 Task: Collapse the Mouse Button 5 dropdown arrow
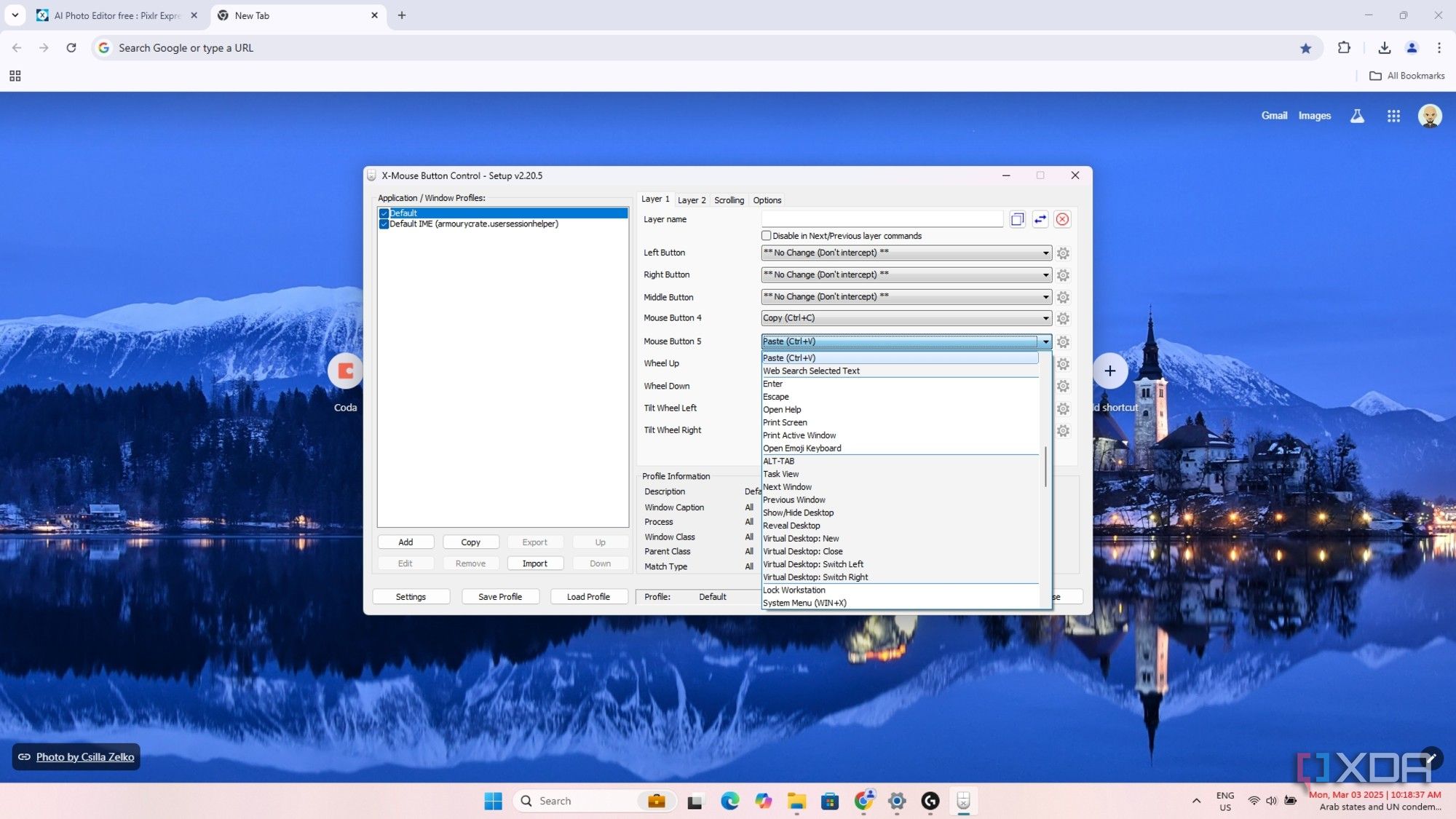(1045, 341)
